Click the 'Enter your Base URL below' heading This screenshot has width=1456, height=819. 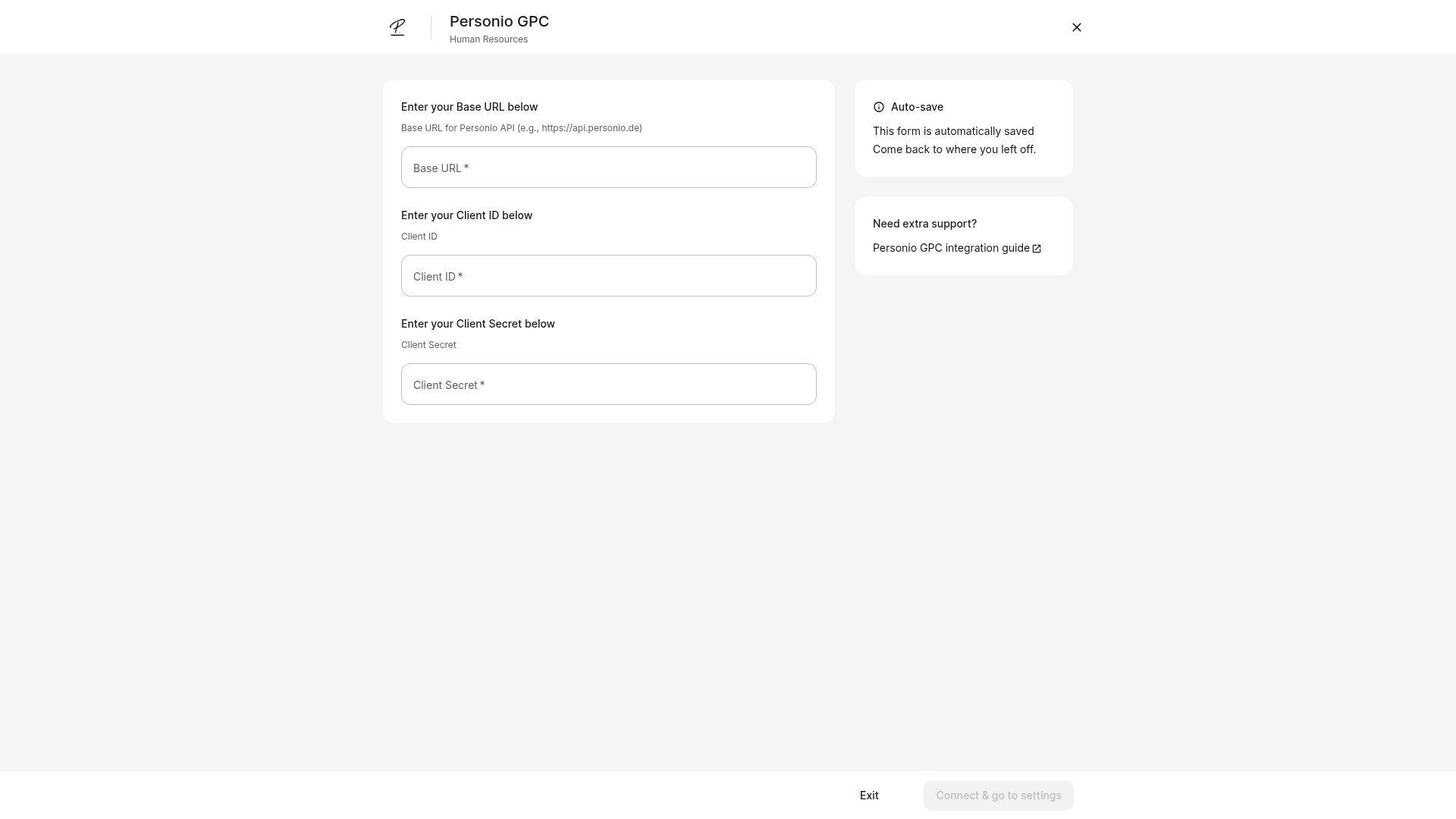point(469,107)
